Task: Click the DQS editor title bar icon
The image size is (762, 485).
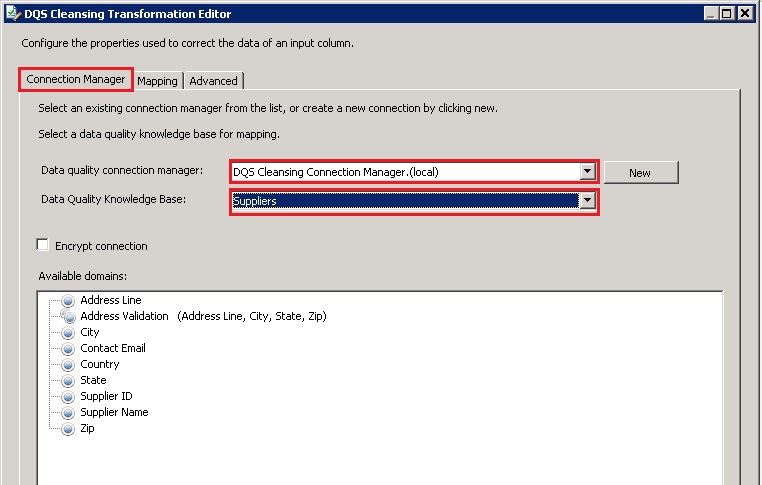Action: pyautogui.click(x=11, y=14)
